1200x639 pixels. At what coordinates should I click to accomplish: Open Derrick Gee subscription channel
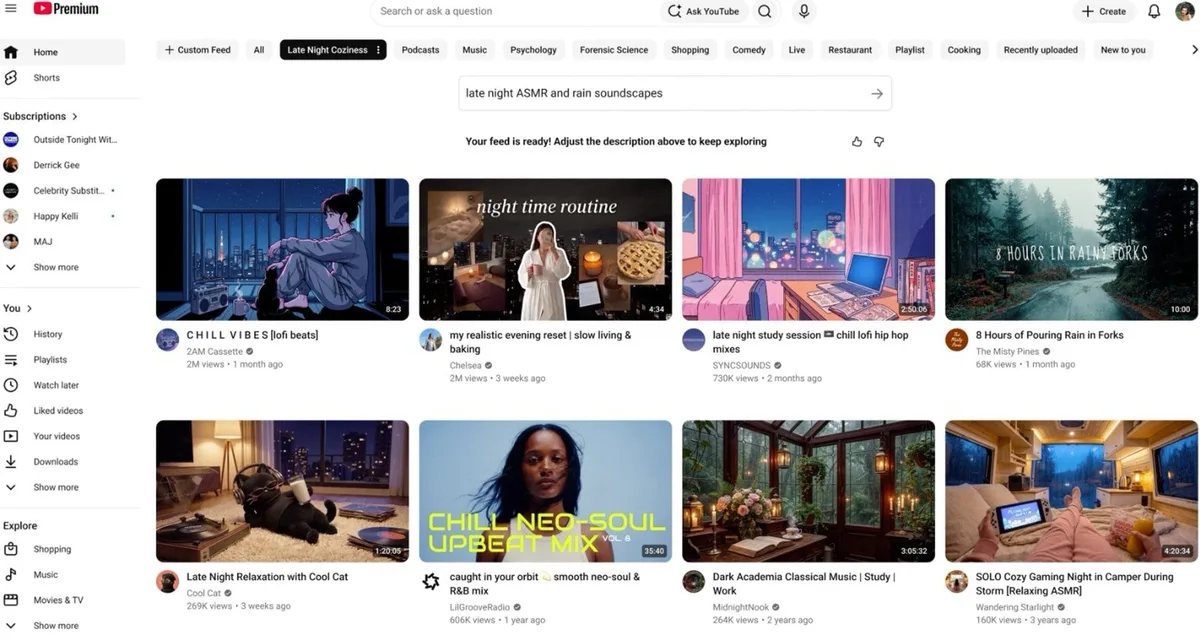point(63,165)
